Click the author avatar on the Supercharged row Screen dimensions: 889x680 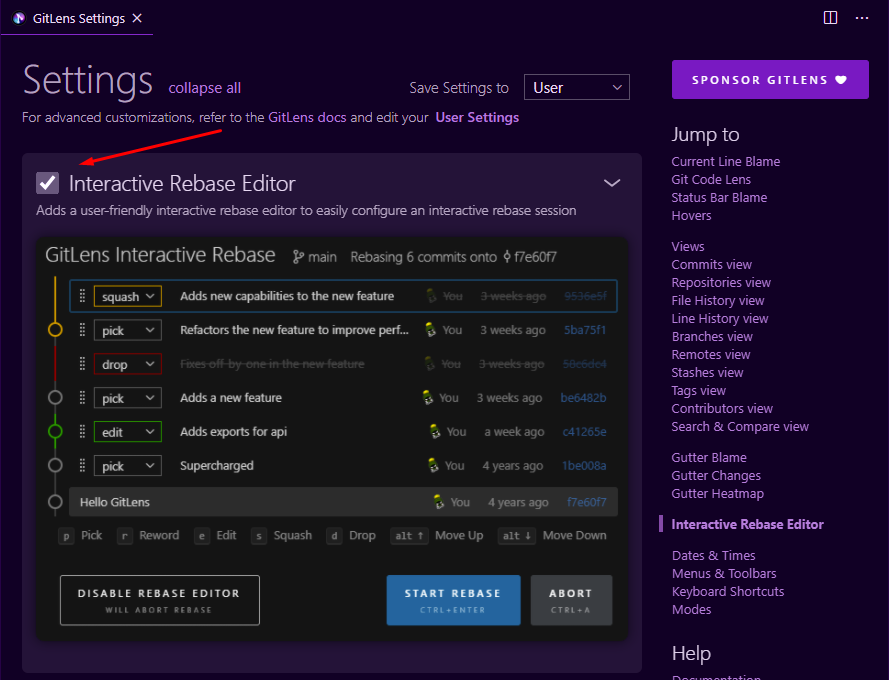click(434, 465)
